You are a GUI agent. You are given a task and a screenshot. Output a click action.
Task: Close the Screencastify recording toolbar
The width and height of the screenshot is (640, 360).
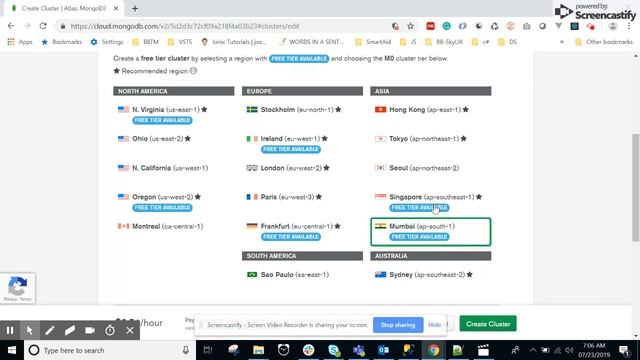pyautogui.click(x=130, y=330)
